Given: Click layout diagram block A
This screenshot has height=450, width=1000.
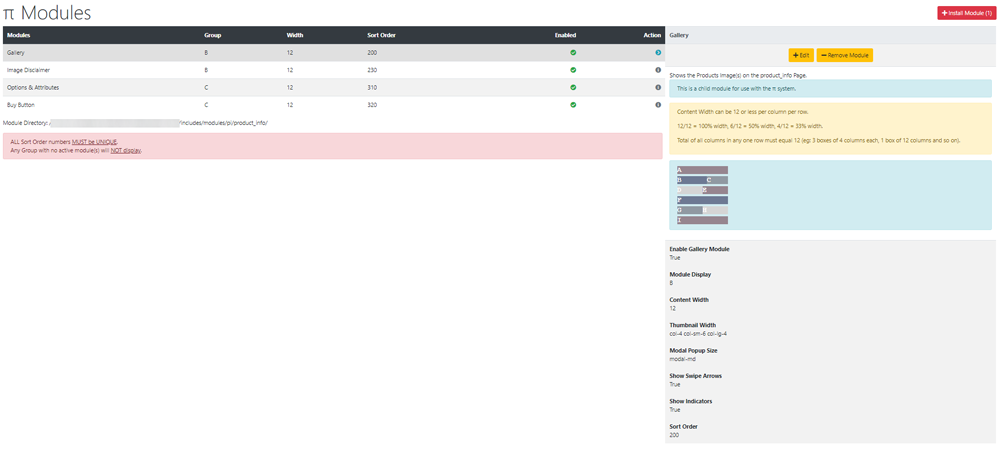Looking at the screenshot, I should [702, 170].
